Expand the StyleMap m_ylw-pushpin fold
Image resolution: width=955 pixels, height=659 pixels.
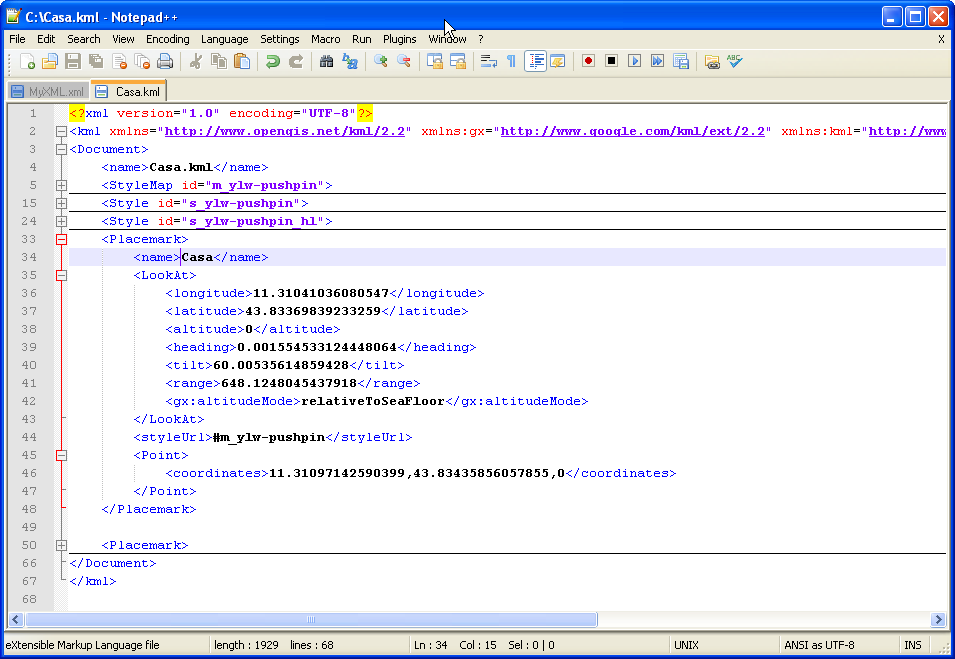pyautogui.click(x=61, y=185)
